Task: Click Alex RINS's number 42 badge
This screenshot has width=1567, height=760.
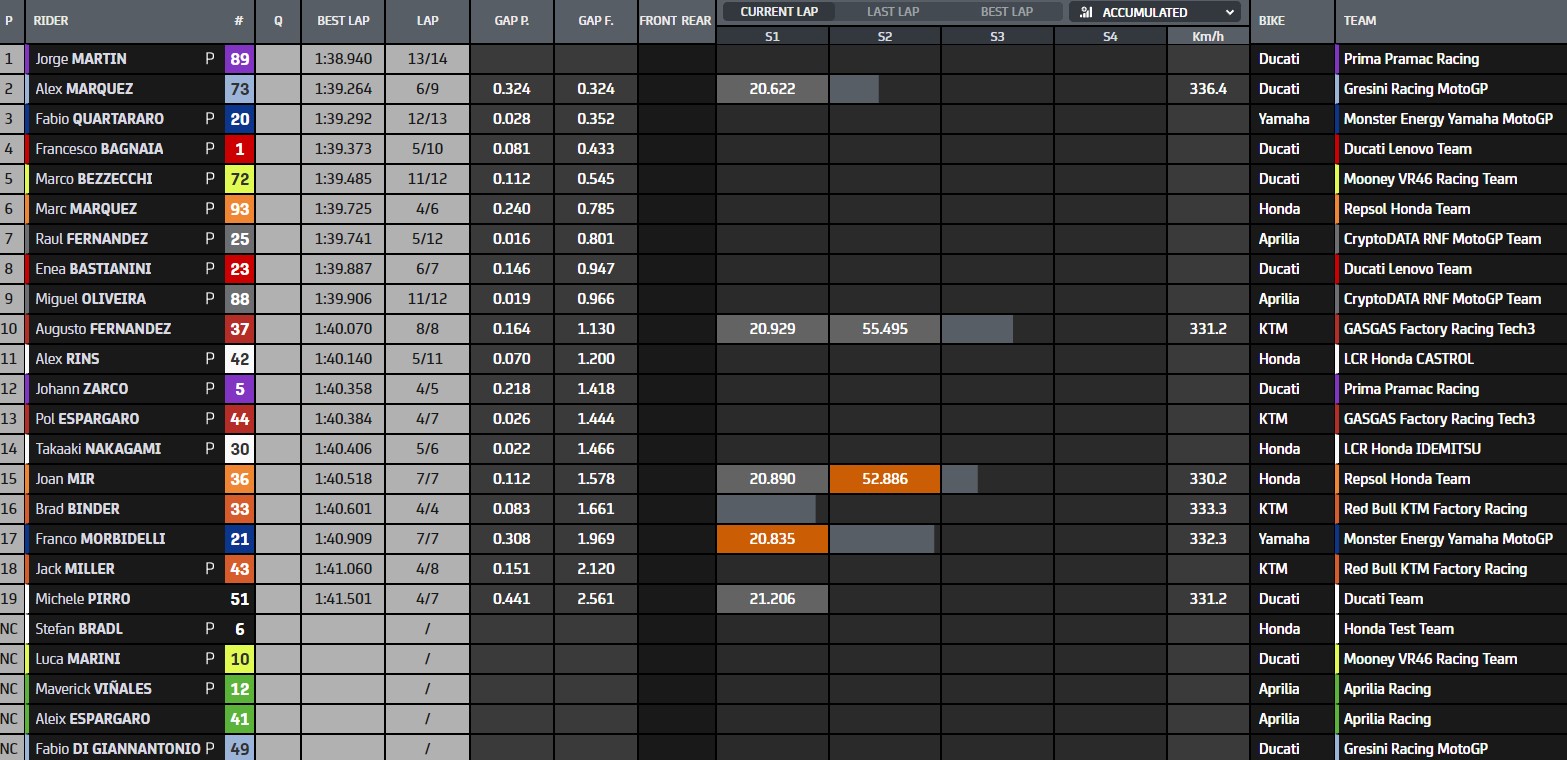Action: pyautogui.click(x=240, y=359)
